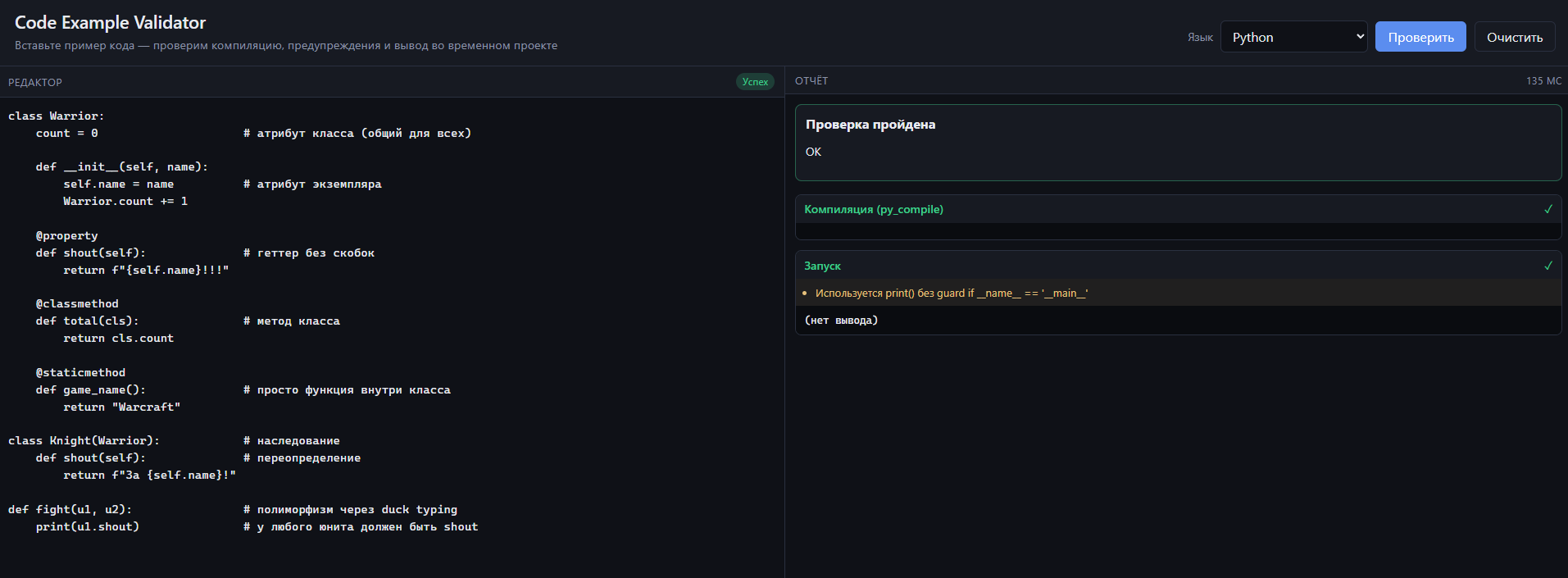Screen dimensions: 1568x578
Task: Click the Очистить button
Action: [x=1515, y=37]
